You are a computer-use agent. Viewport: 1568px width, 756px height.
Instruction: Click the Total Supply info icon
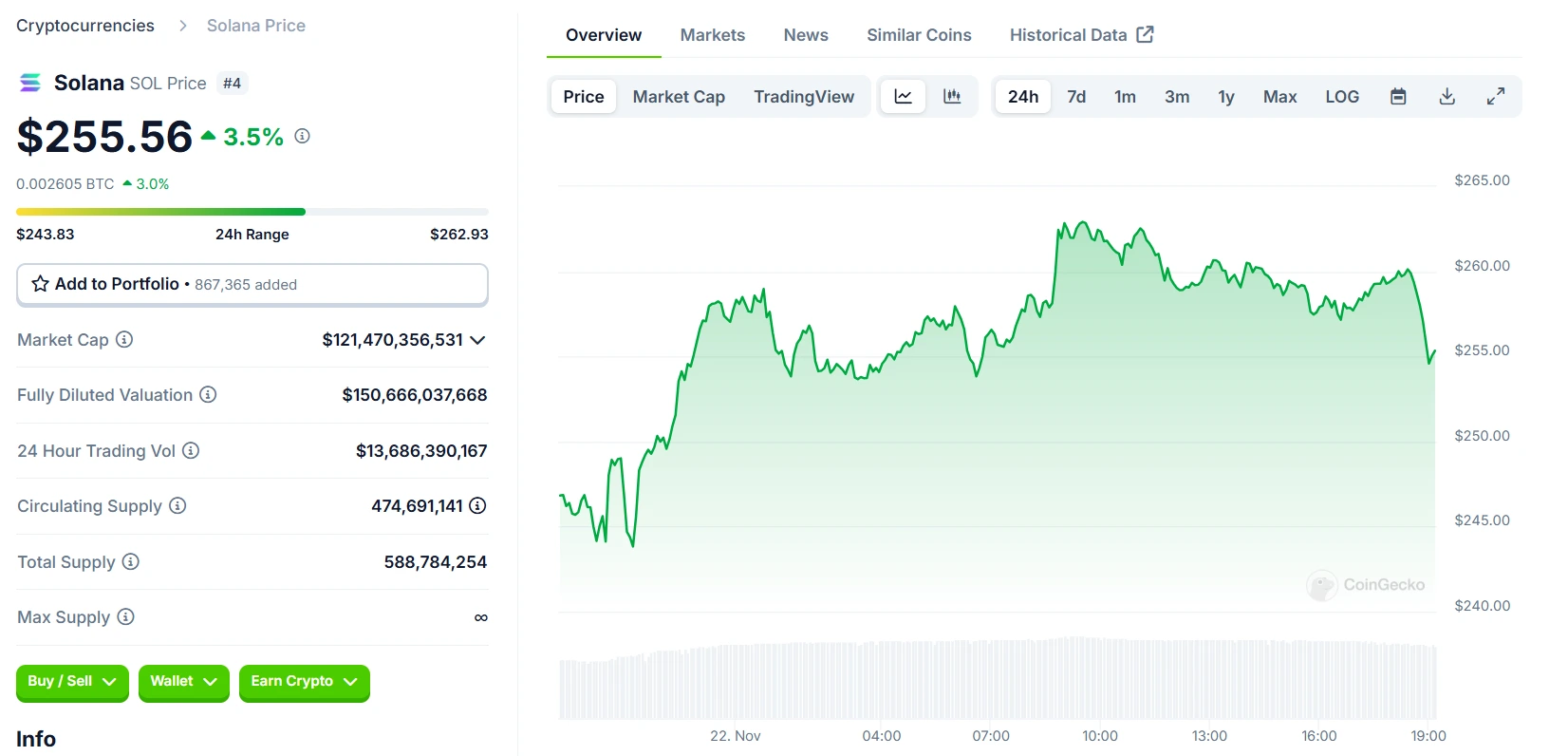pyautogui.click(x=131, y=561)
